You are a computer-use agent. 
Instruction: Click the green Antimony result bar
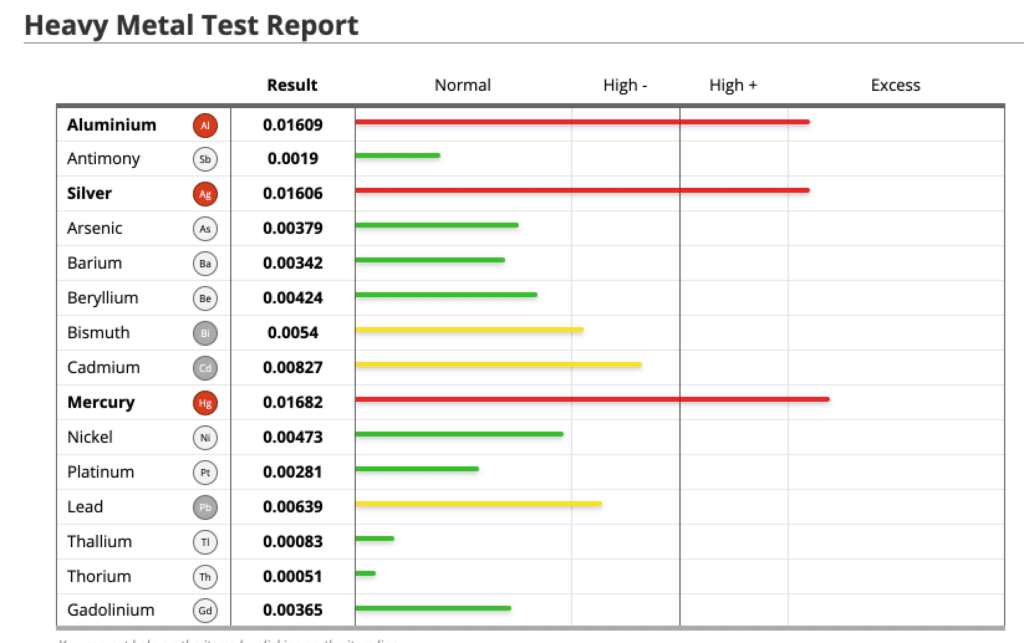coord(398,155)
